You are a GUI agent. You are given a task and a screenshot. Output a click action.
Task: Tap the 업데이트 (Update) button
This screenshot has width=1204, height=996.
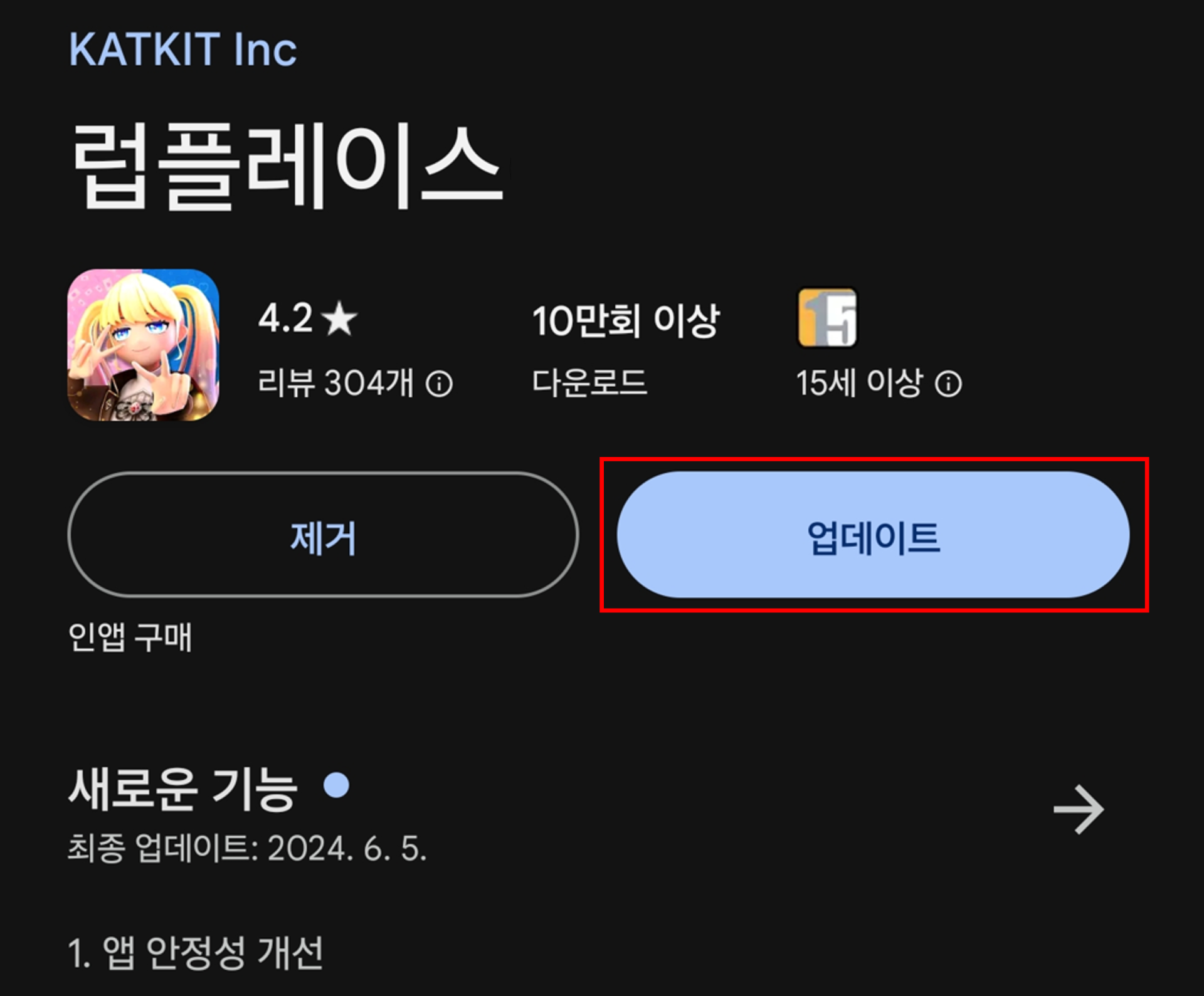(873, 535)
